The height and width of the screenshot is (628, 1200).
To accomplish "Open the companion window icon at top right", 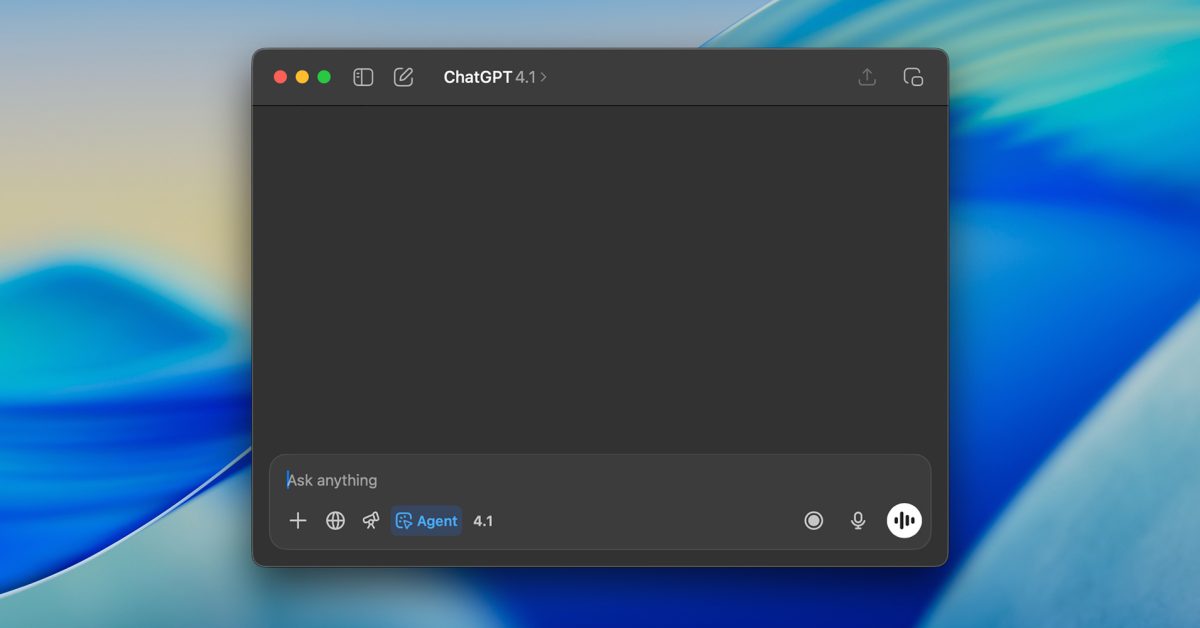I will 913,77.
